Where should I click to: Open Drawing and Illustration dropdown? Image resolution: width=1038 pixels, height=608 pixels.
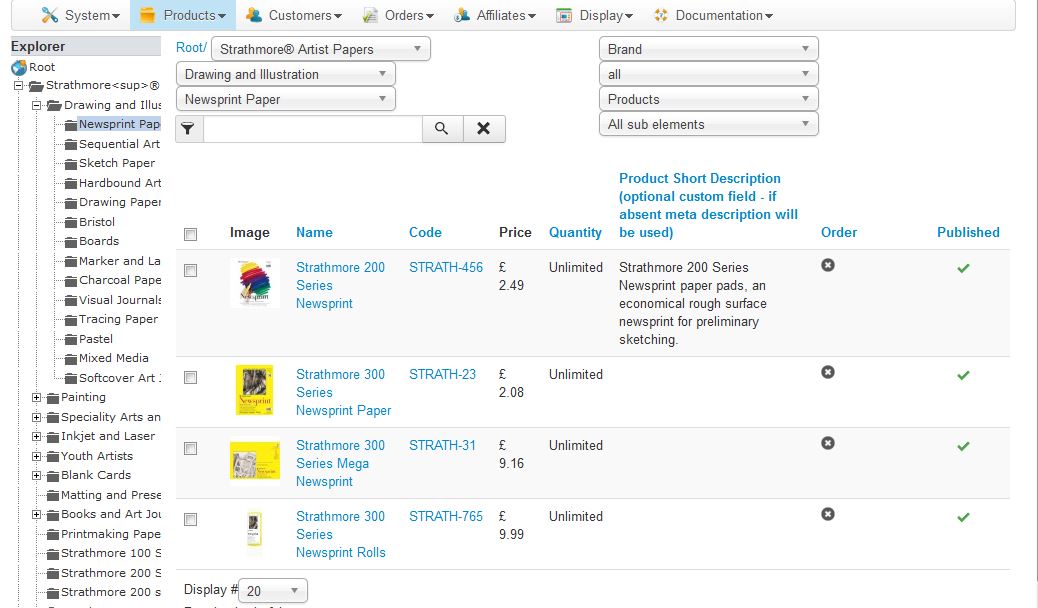pos(285,74)
